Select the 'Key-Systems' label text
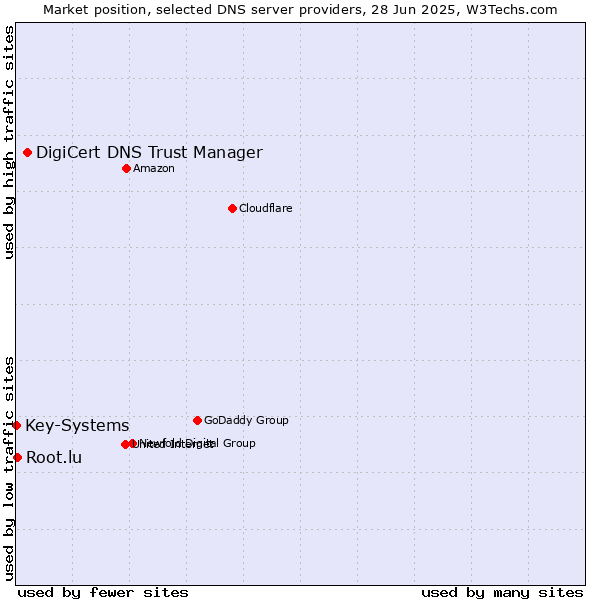This screenshot has height=600, width=600. point(77,426)
